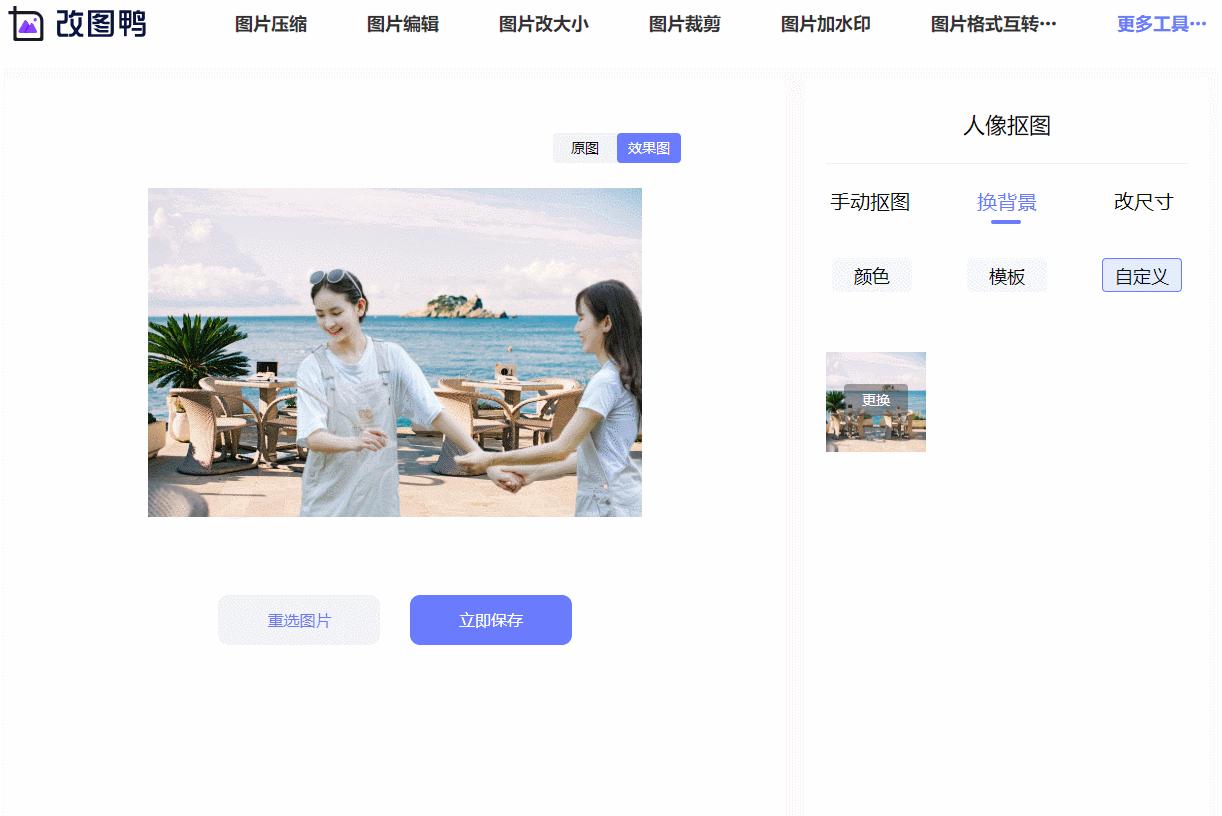Open the 图片裁剪 tool
Screen dimensions: 1222x816
pyautogui.click(x=683, y=24)
